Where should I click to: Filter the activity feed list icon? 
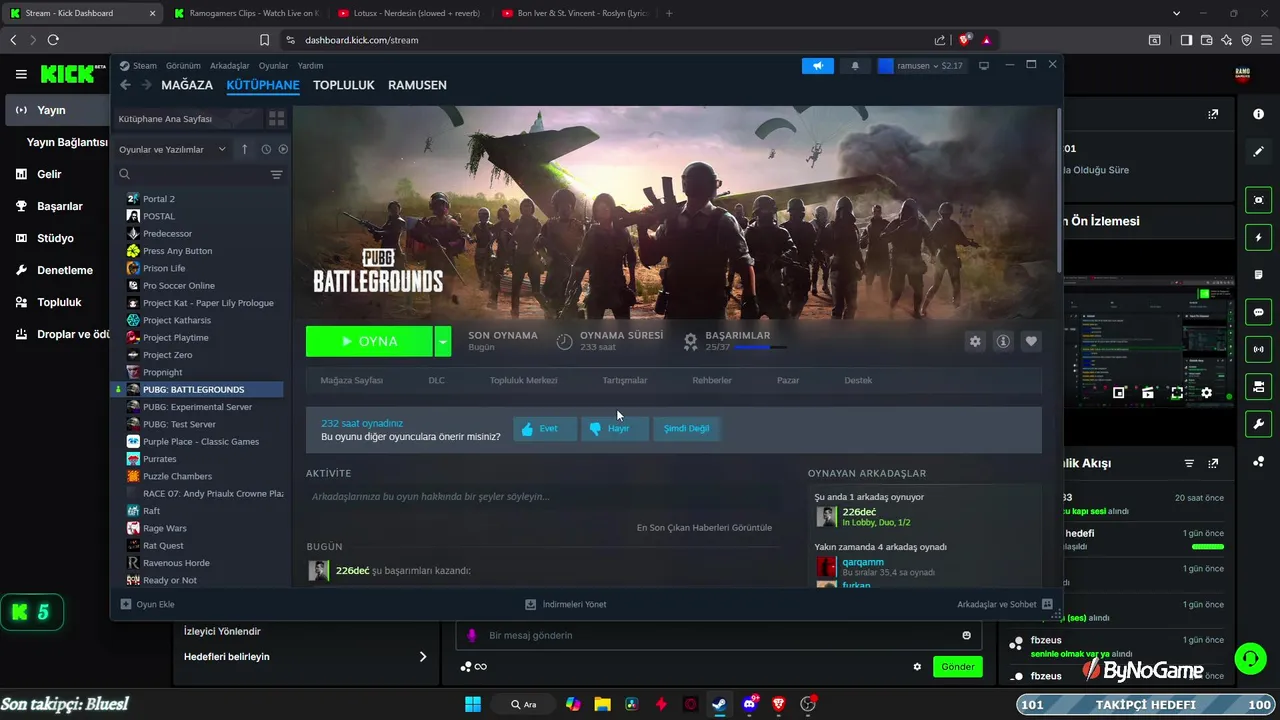(x=1189, y=463)
